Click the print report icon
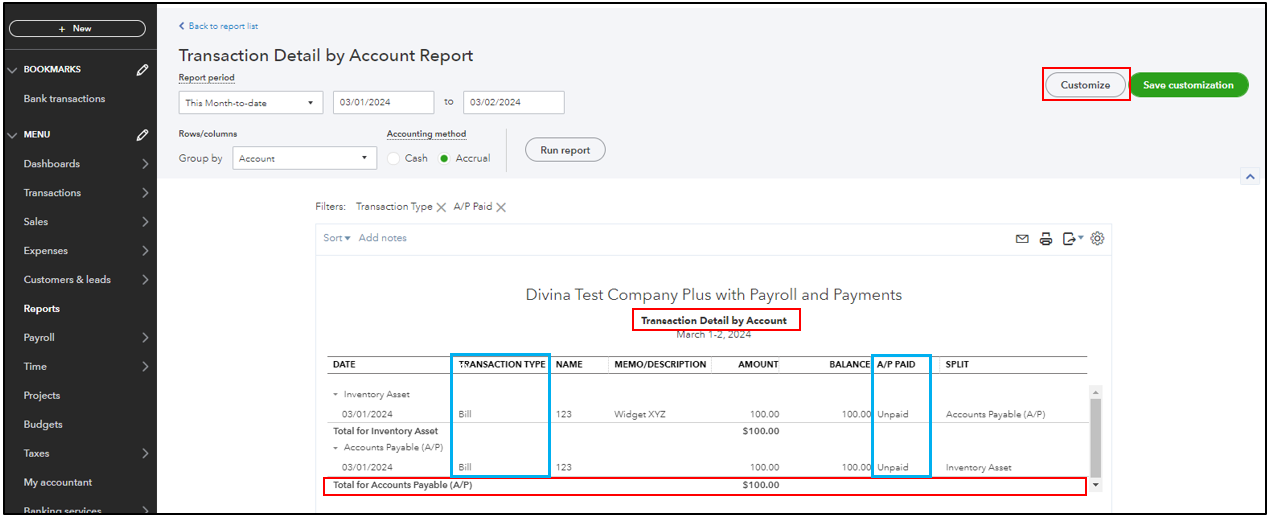Screen dimensions: 1271x517 click(x=1046, y=239)
